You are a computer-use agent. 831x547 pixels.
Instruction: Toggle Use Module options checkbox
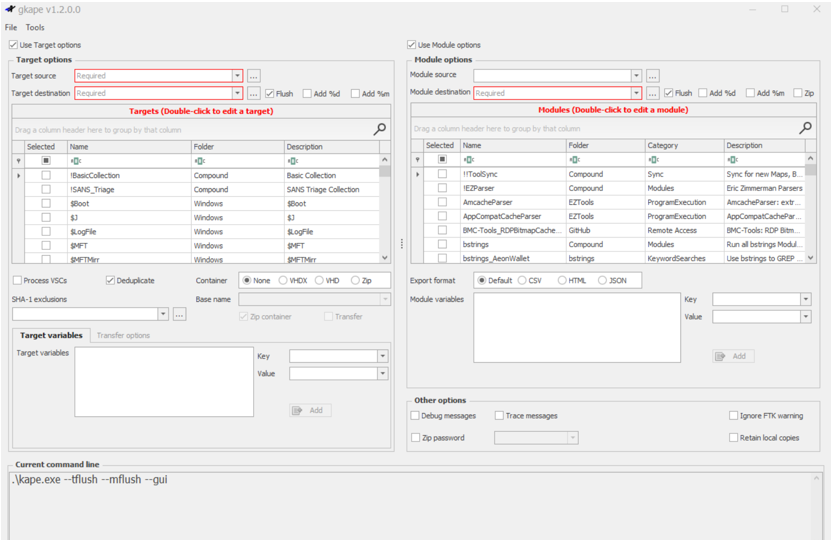pyautogui.click(x=411, y=45)
